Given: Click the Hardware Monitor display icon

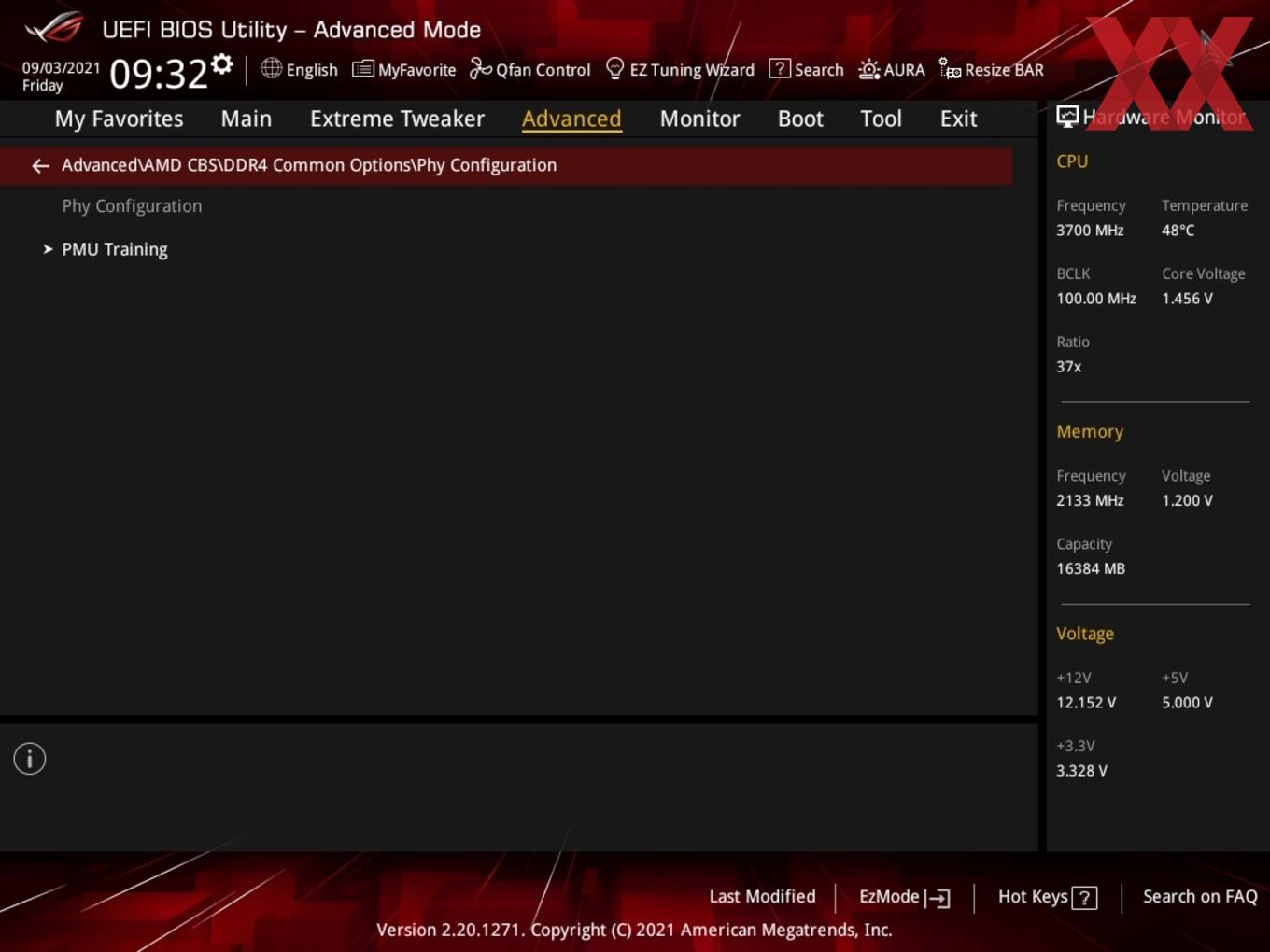Looking at the screenshot, I should (x=1066, y=117).
